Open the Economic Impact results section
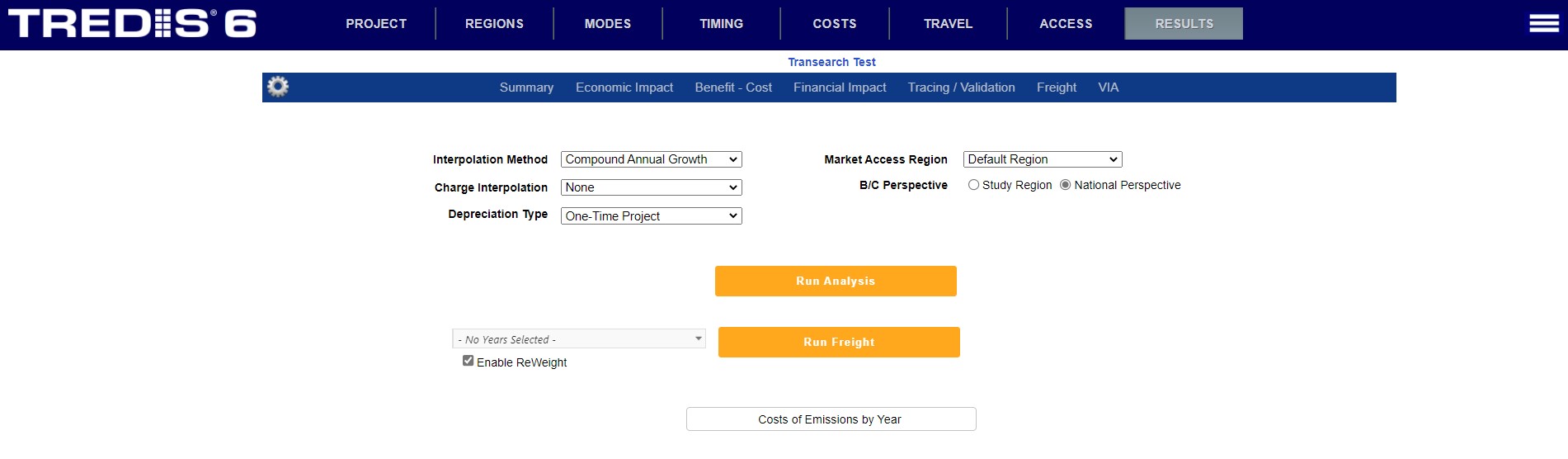This screenshot has height=459, width=1568. coord(624,88)
